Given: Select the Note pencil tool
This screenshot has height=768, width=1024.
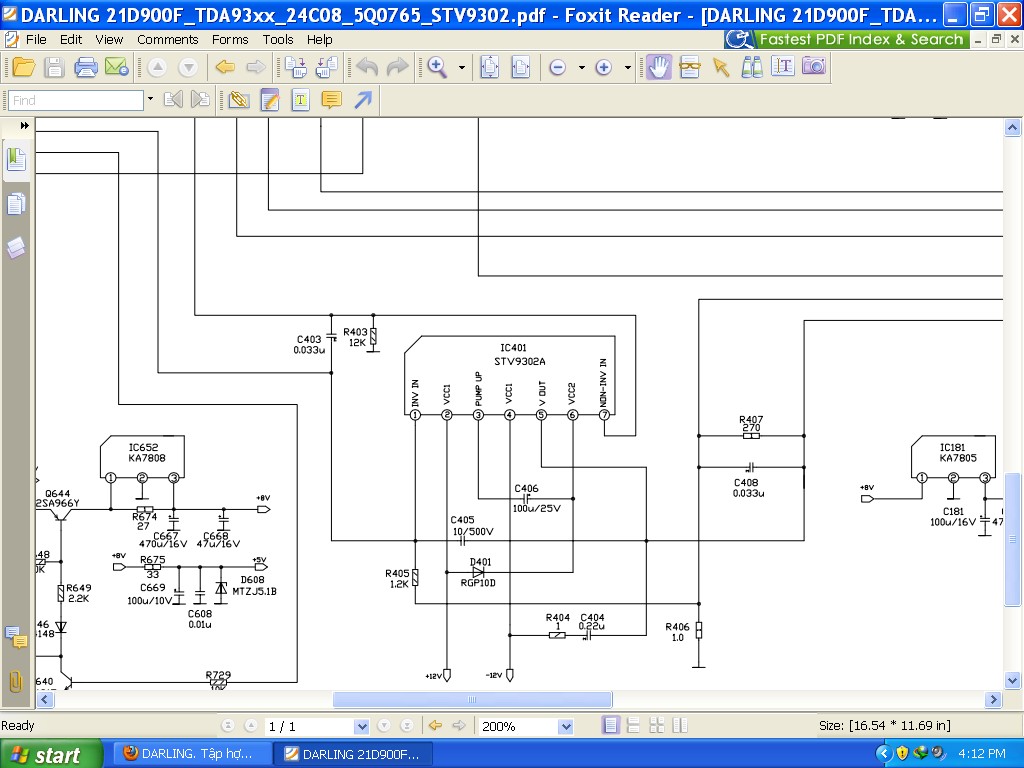Looking at the screenshot, I should pyautogui.click(x=270, y=100).
